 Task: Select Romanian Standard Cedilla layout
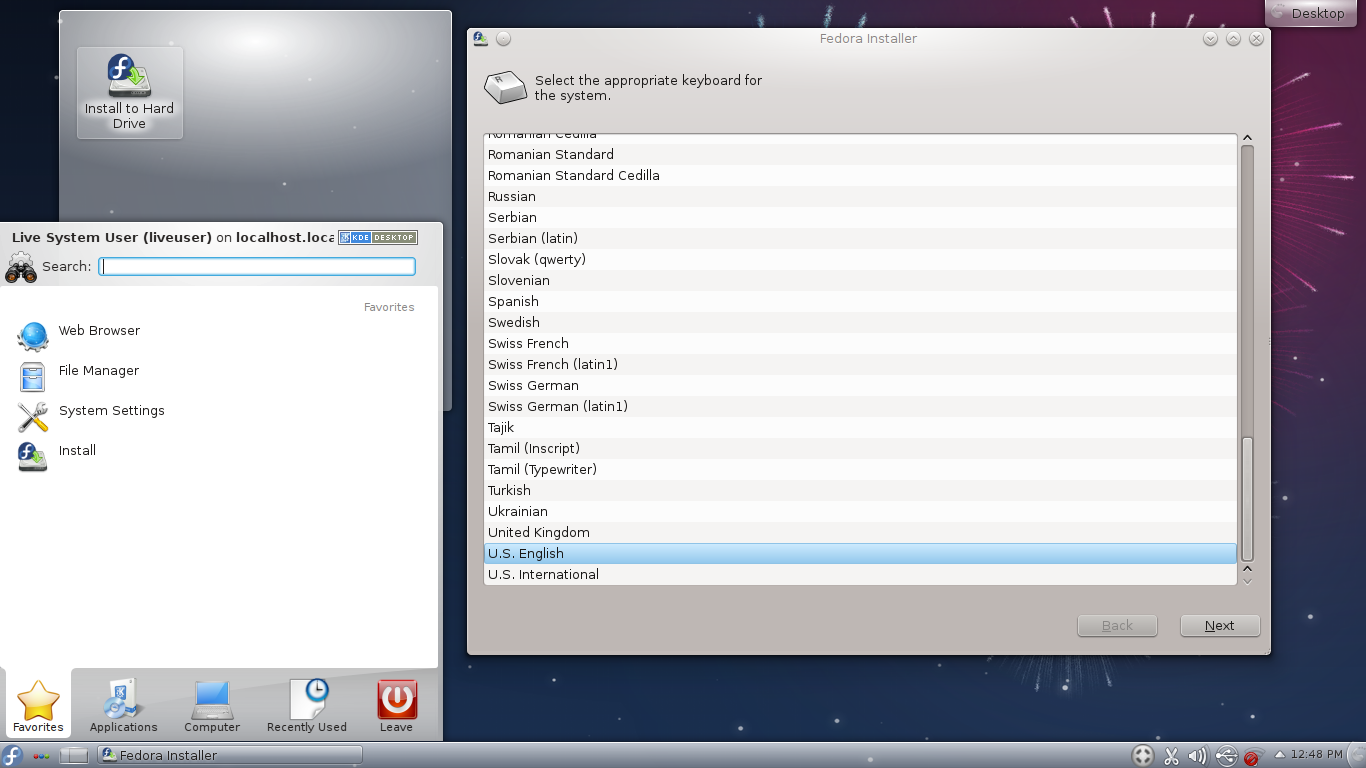860,176
